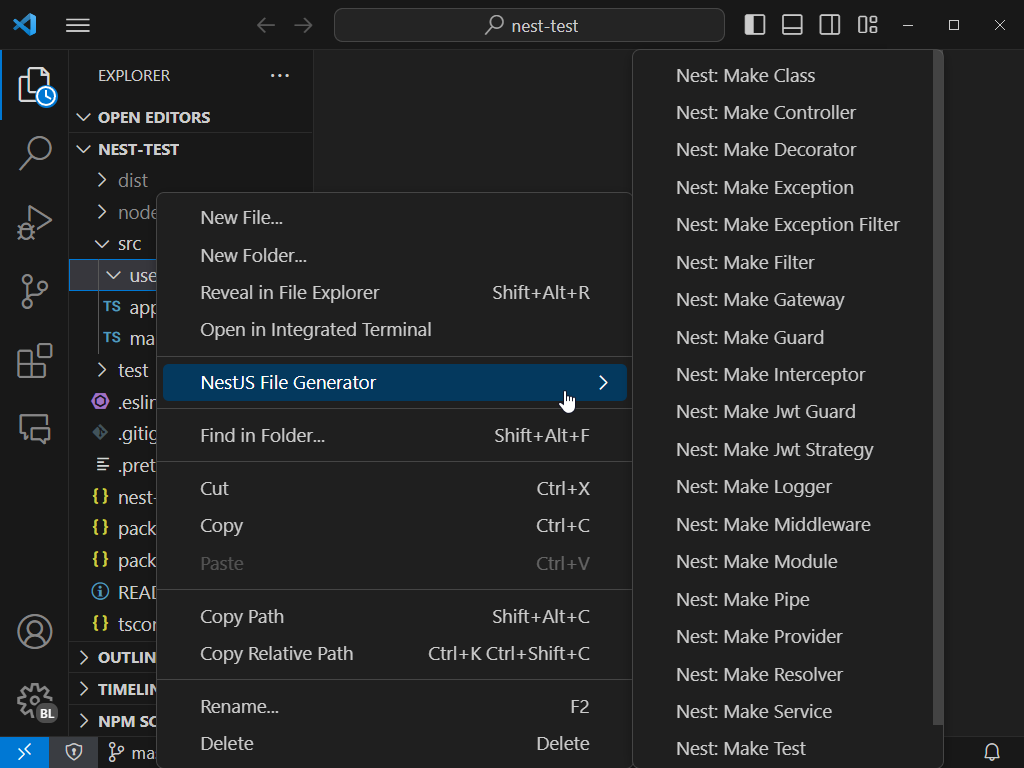The height and width of the screenshot is (768, 1024).
Task: Select Reveal in File Explorer
Action: [x=394, y=293]
